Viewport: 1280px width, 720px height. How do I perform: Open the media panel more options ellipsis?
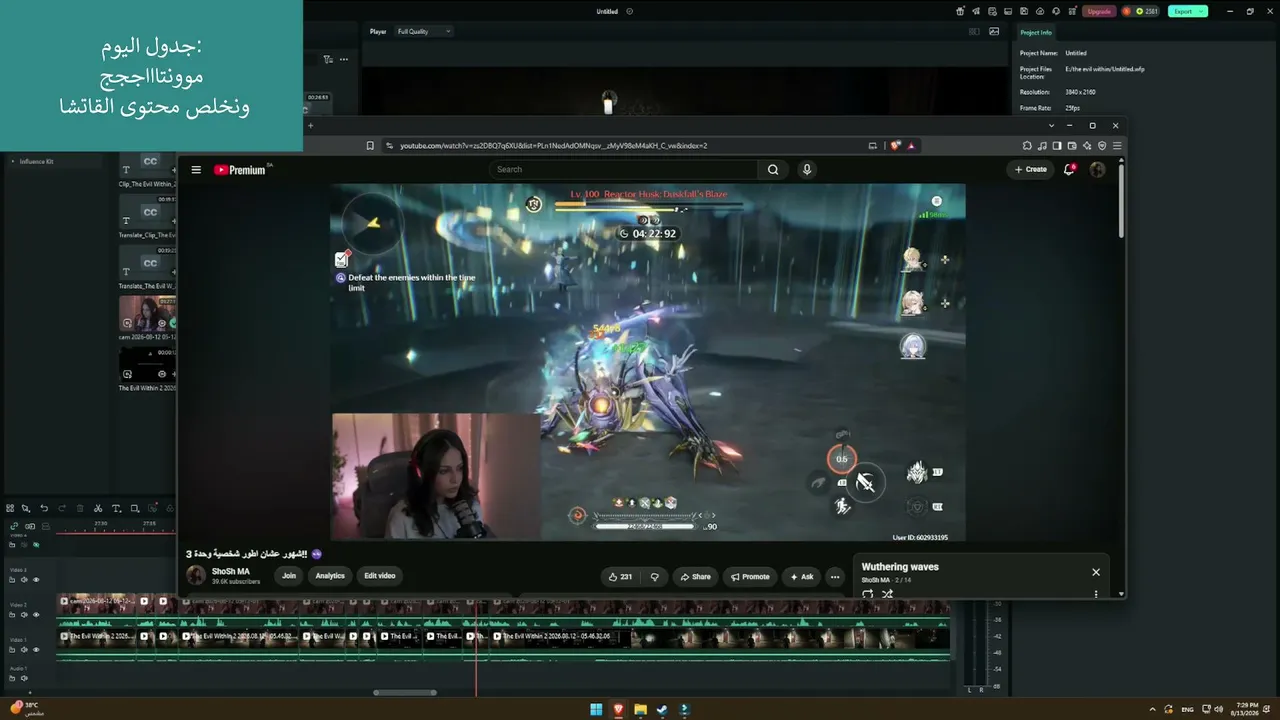pyautogui.click(x=343, y=59)
